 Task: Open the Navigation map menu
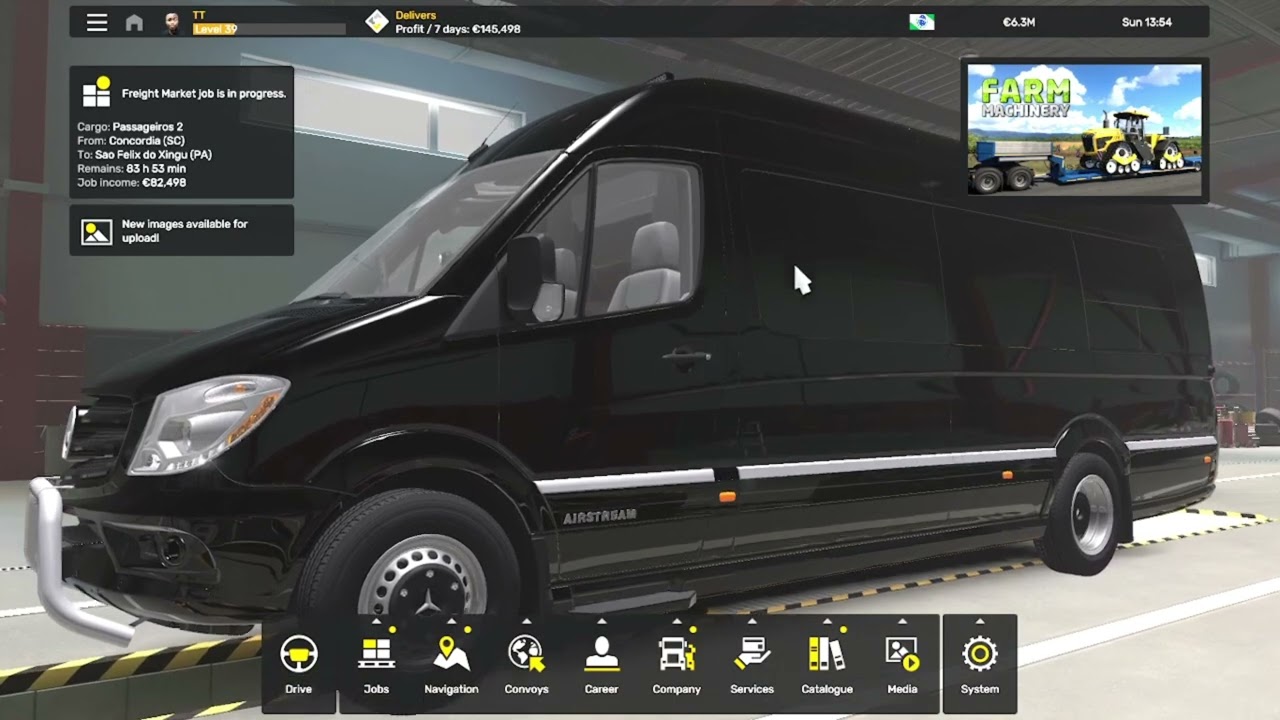pyautogui.click(x=451, y=665)
